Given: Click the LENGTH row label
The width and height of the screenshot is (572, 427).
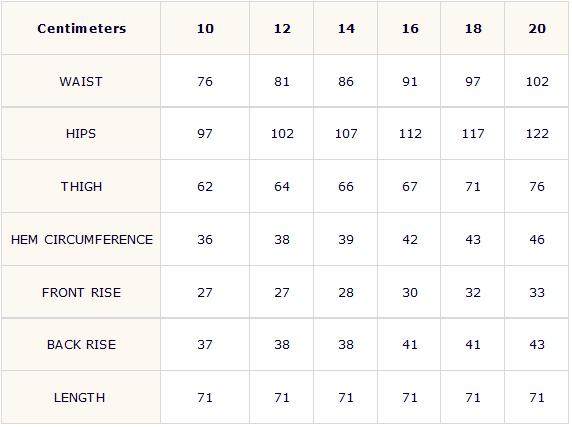Looking at the screenshot, I should (81, 397).
